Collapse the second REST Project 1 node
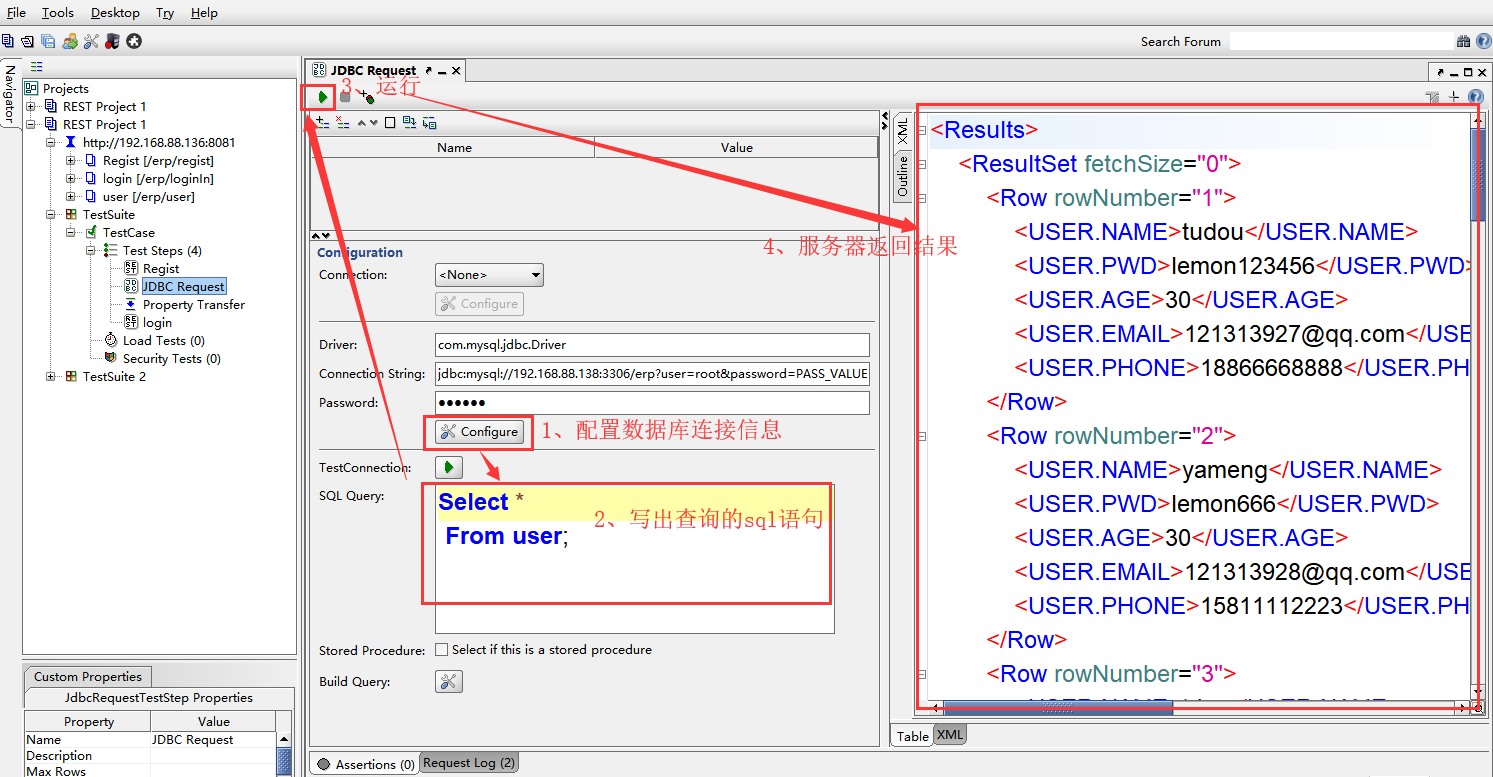The height and width of the screenshot is (777, 1493). tap(31, 125)
